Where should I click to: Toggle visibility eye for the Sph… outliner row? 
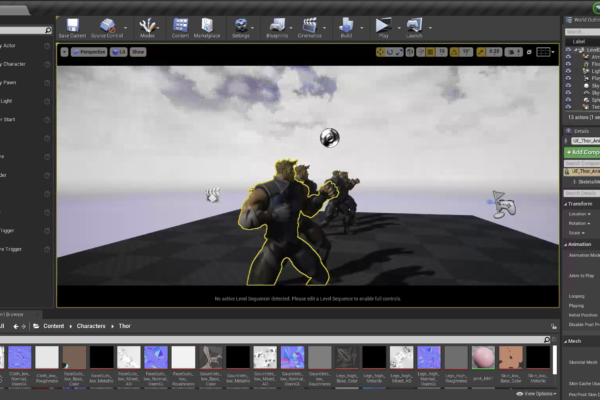tap(568, 100)
